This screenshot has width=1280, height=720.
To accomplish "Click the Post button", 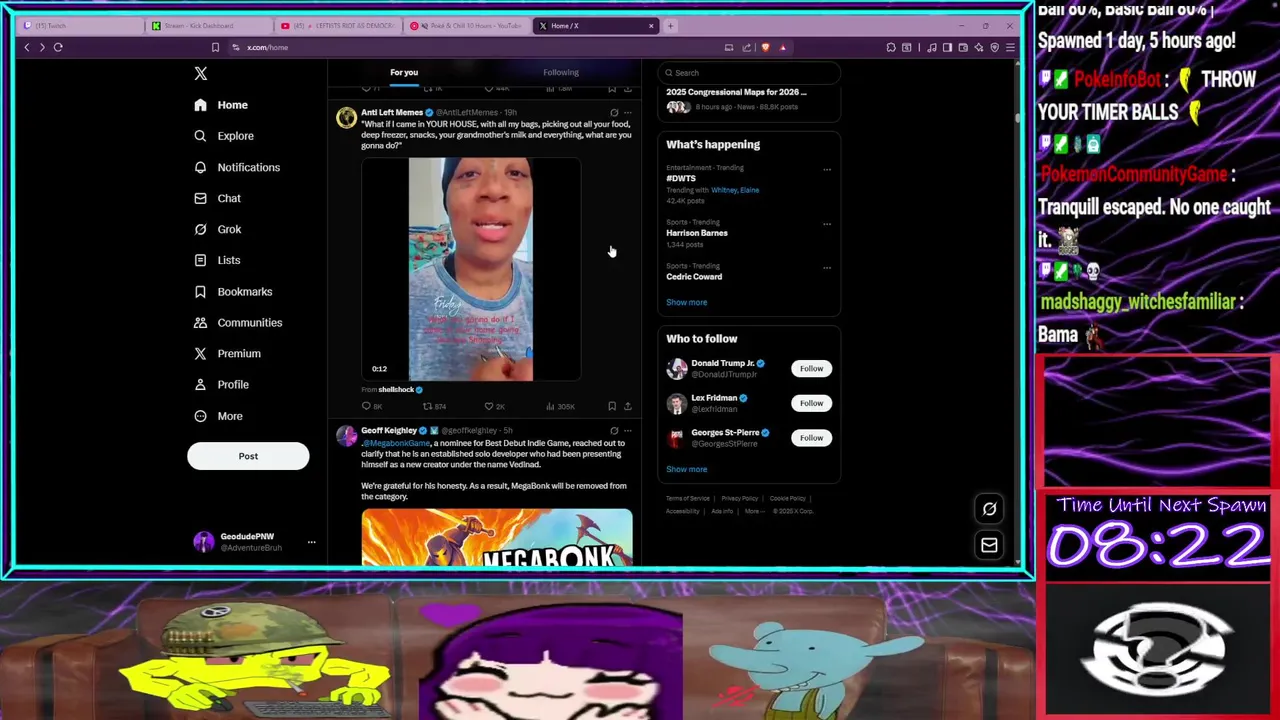I will [x=248, y=456].
